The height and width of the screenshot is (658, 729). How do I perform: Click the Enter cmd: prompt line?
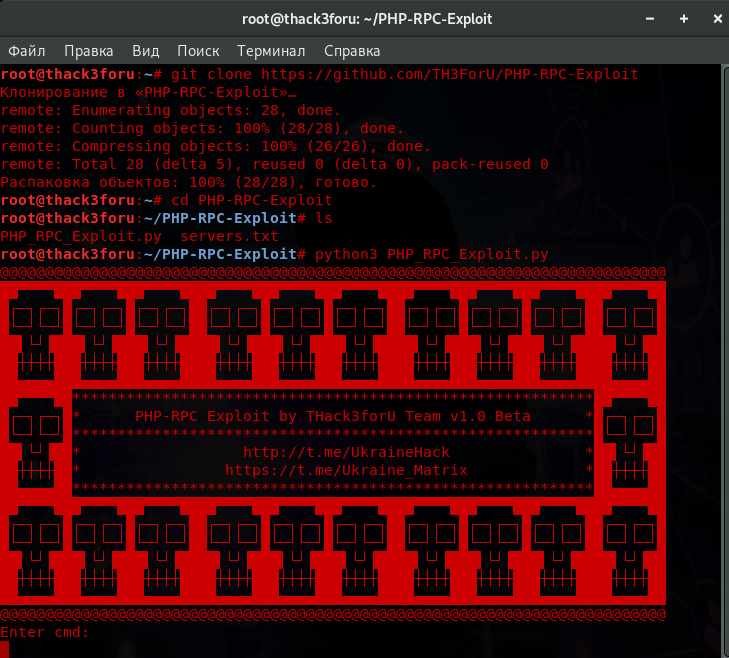(x=44, y=632)
